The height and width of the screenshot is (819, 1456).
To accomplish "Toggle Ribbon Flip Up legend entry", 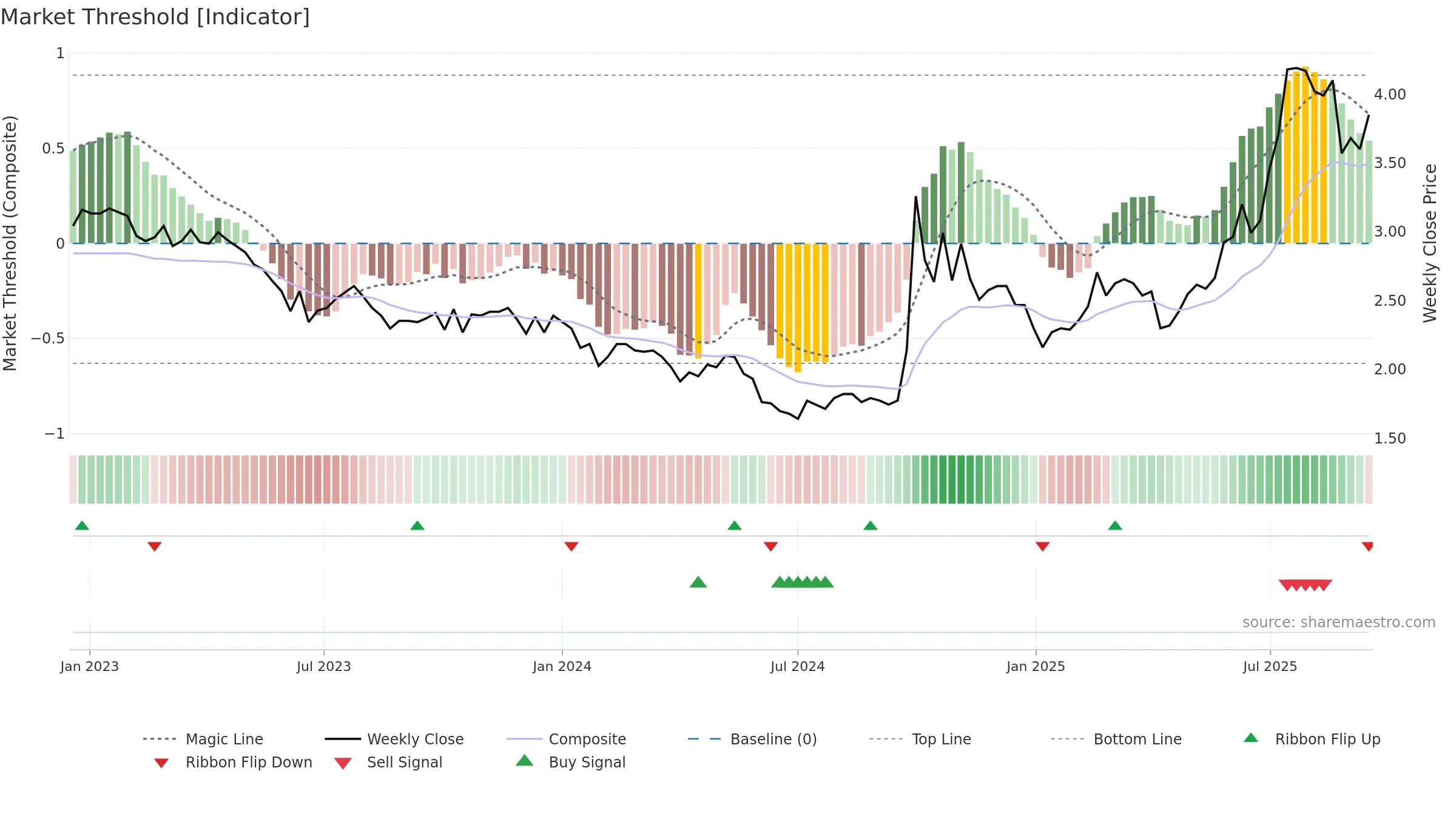I will point(1312,739).
